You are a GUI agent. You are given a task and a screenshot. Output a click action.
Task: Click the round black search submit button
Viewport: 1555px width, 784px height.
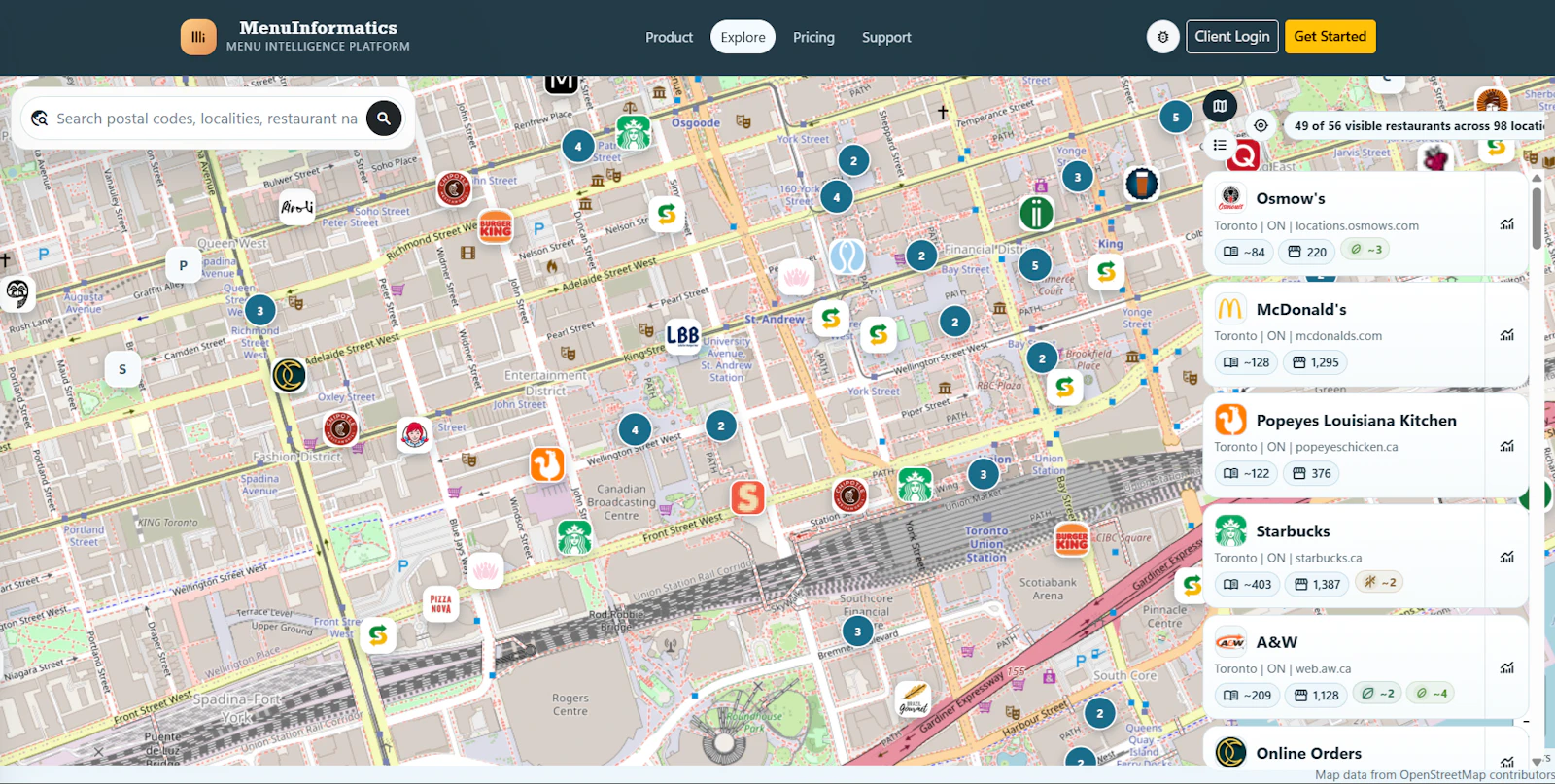(384, 119)
